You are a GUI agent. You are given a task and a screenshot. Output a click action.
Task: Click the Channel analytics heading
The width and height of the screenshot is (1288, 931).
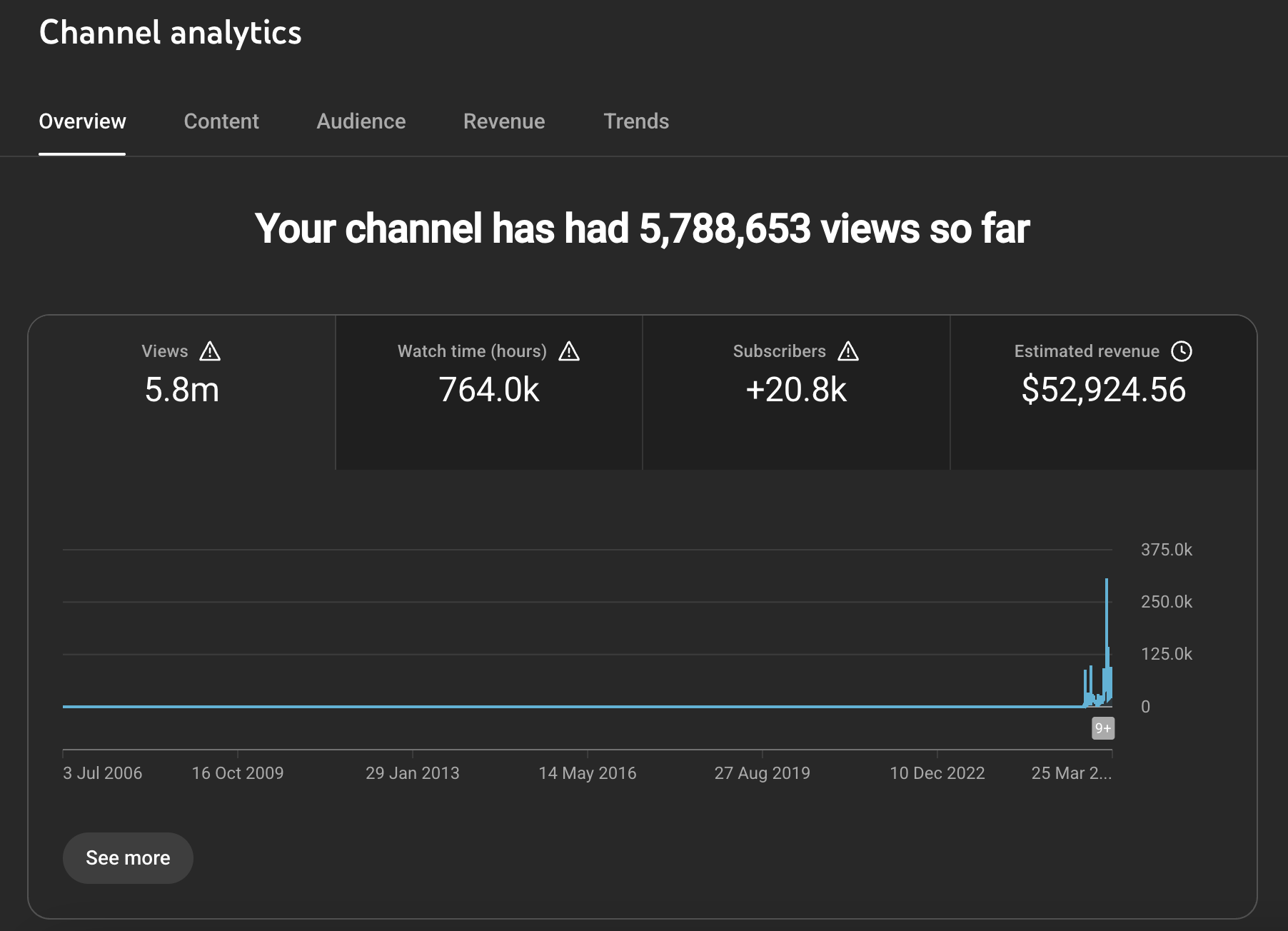pos(170,33)
